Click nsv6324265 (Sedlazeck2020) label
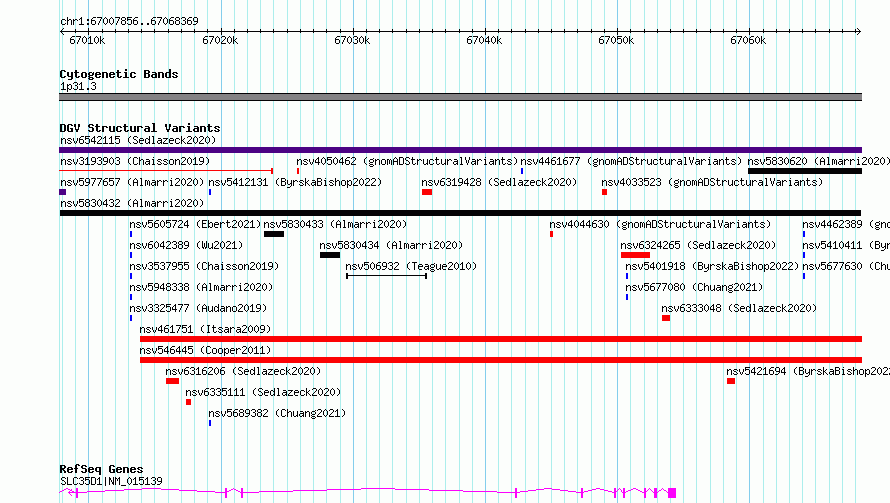This screenshot has height=503, width=890. (x=698, y=245)
